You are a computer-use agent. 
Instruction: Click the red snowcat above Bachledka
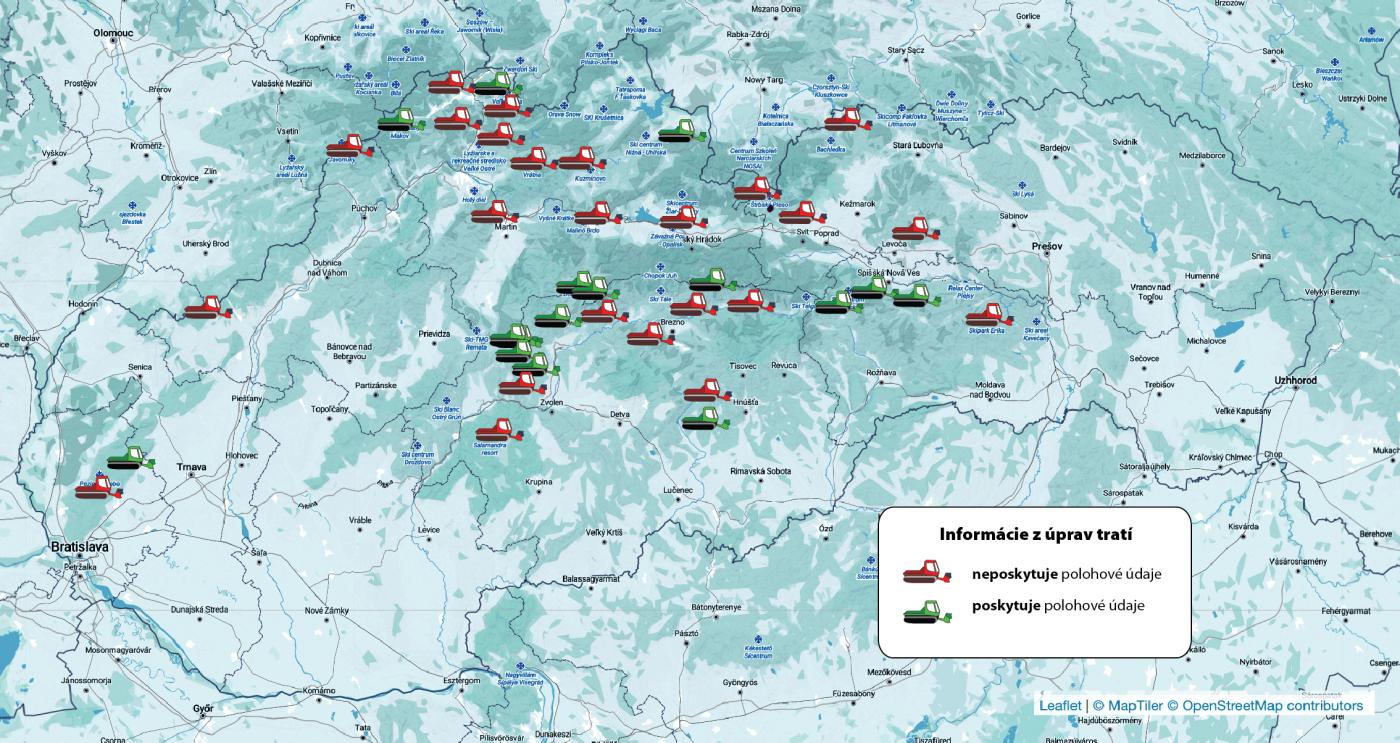pos(848,120)
